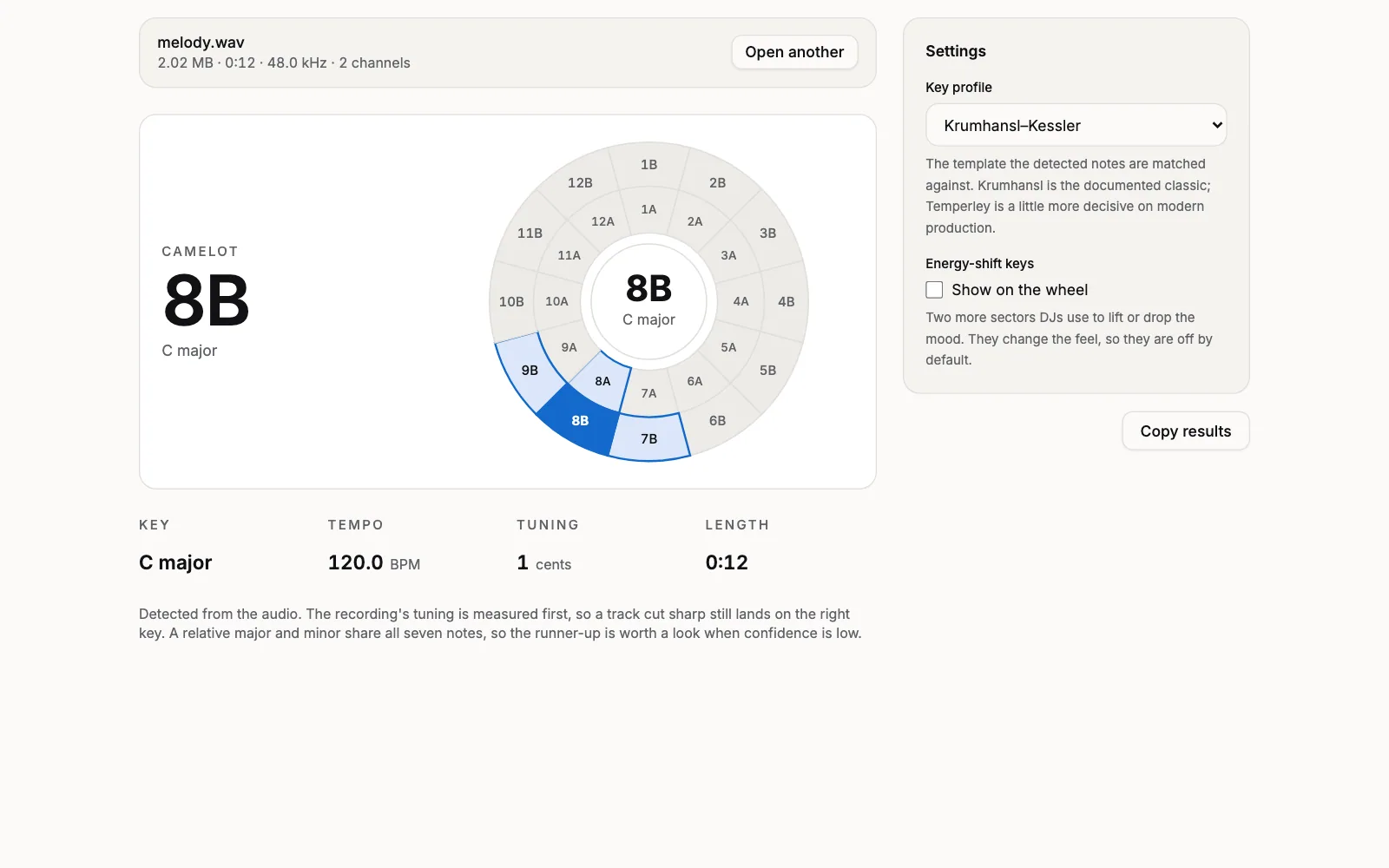Viewport: 1389px width, 868px height.
Task: Select the 5B sector on the wheel
Action: [768, 371]
